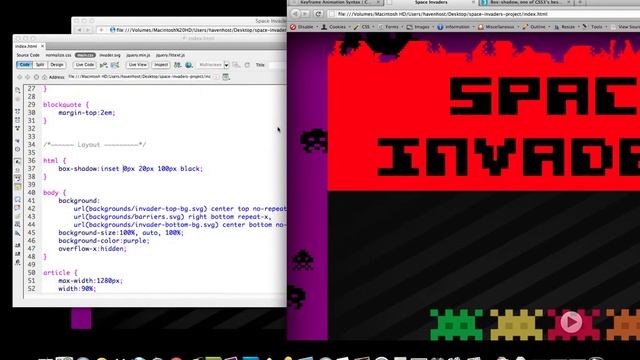This screenshot has height=360, width=640.
Task: Close index.html document tab in Dreamweaver
Action: [42, 47]
